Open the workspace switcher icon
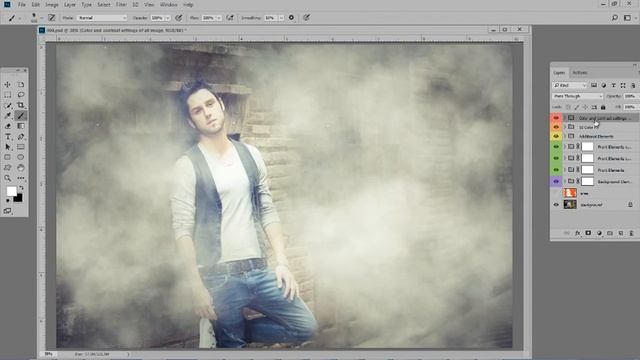 [628, 18]
